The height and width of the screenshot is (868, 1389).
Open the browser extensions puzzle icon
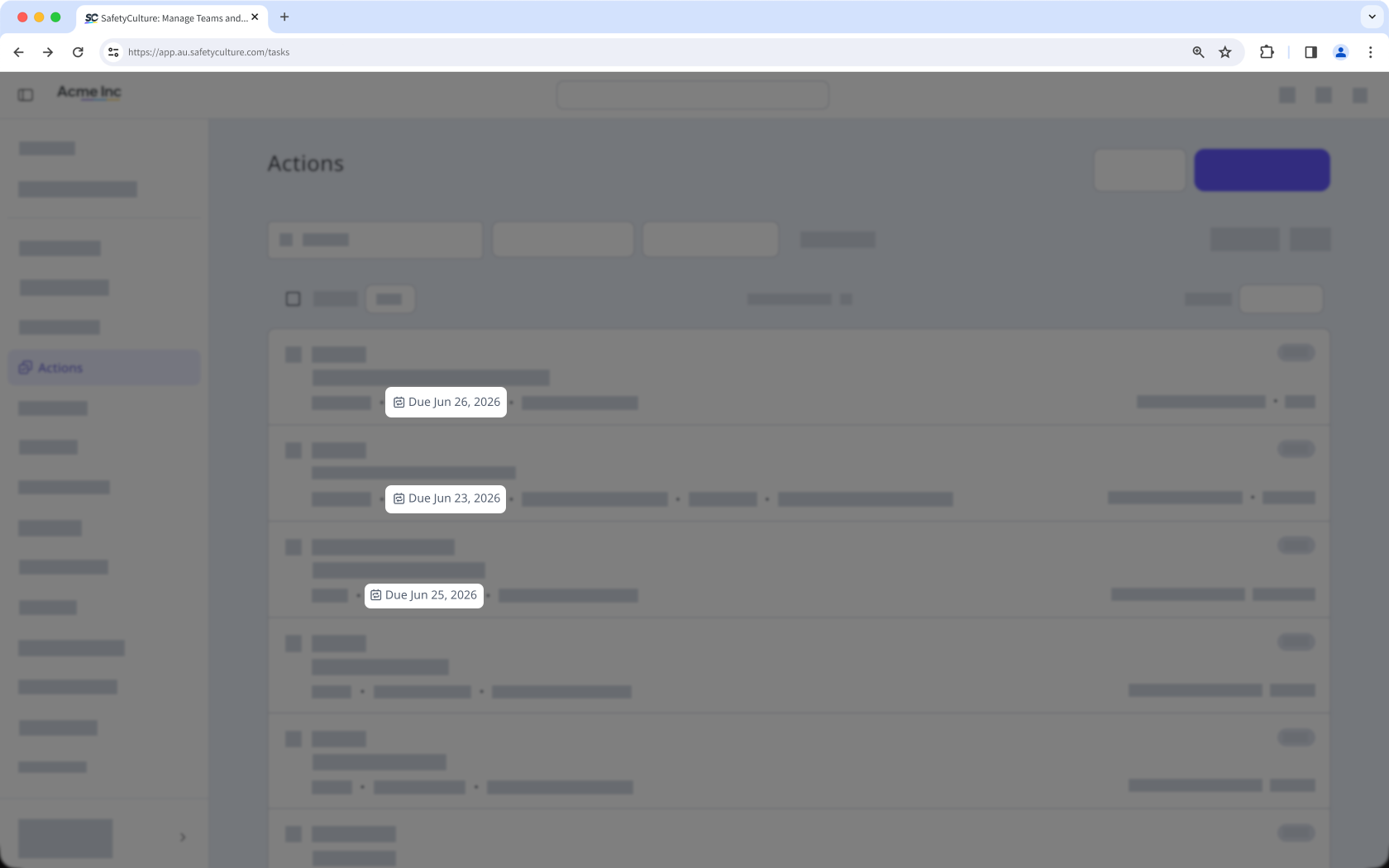pos(1267,52)
